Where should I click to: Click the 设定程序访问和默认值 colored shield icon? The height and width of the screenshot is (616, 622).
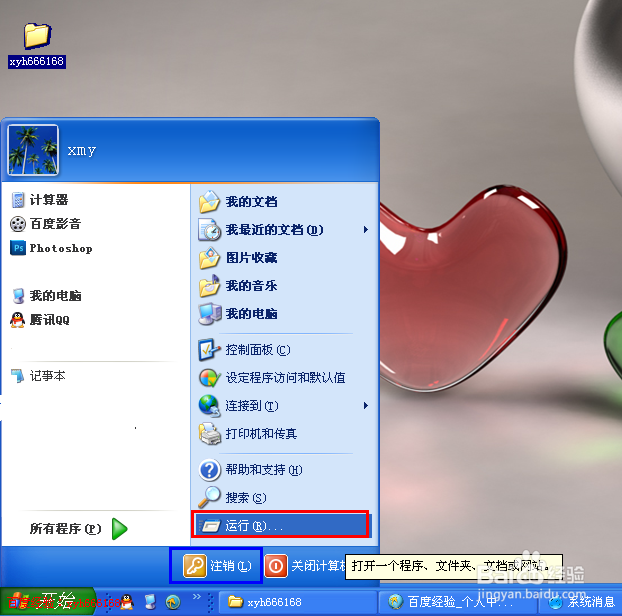coord(209,378)
